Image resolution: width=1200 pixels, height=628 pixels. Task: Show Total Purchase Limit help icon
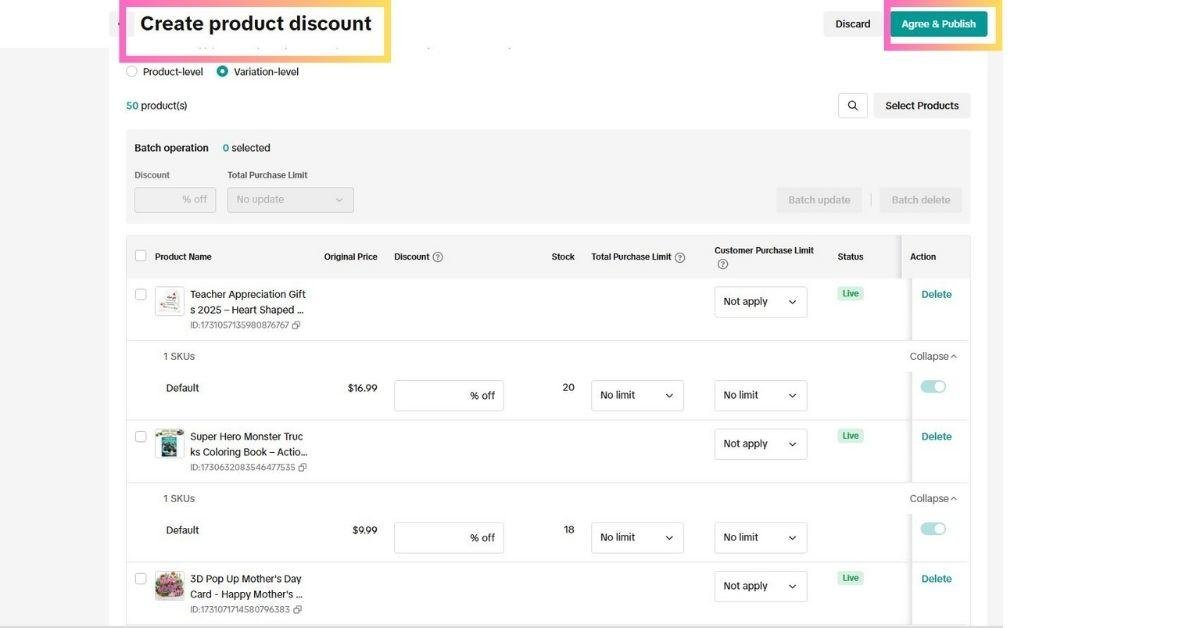pyautogui.click(x=680, y=257)
